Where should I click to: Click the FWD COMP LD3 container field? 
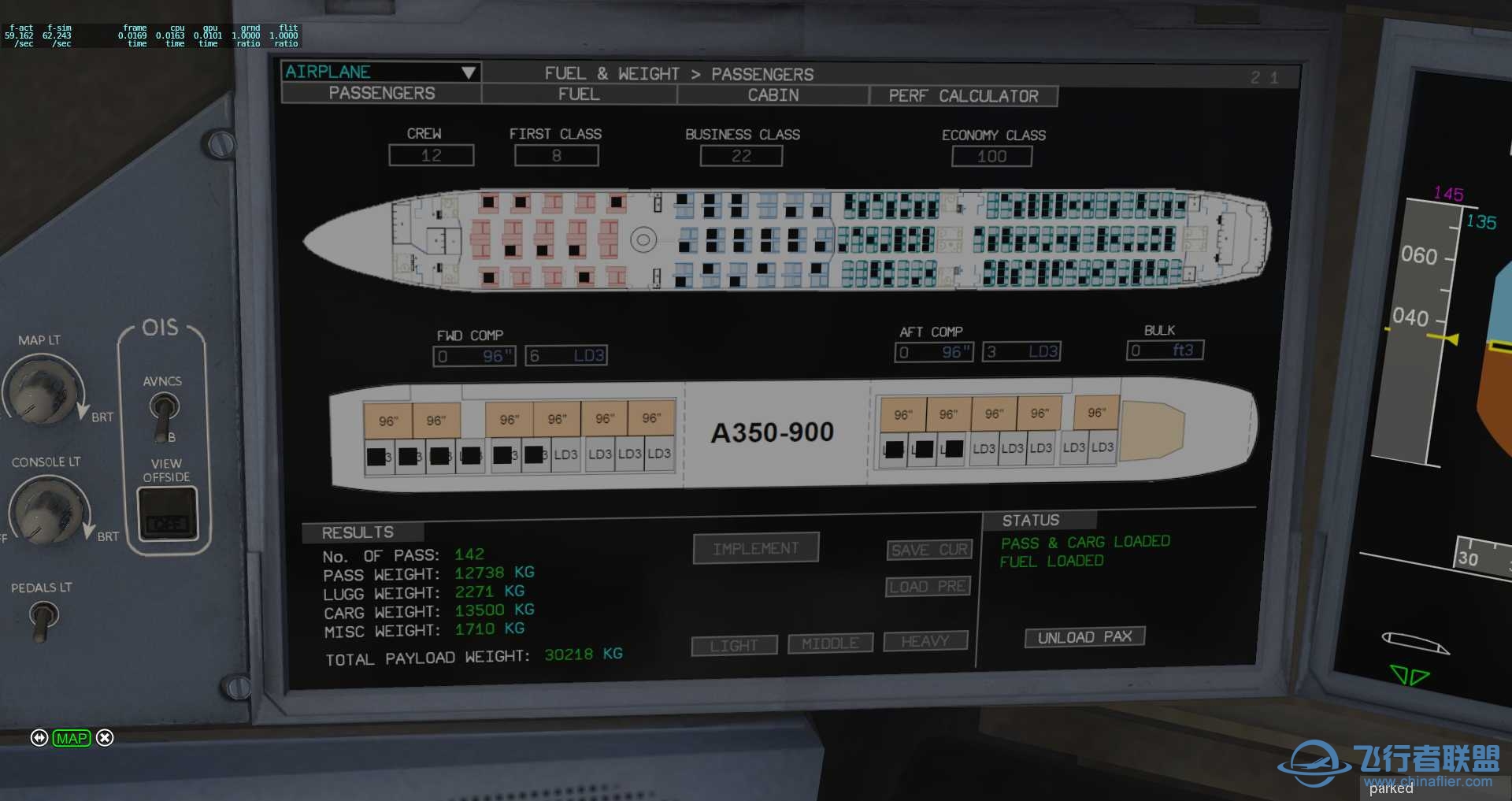coord(566,355)
